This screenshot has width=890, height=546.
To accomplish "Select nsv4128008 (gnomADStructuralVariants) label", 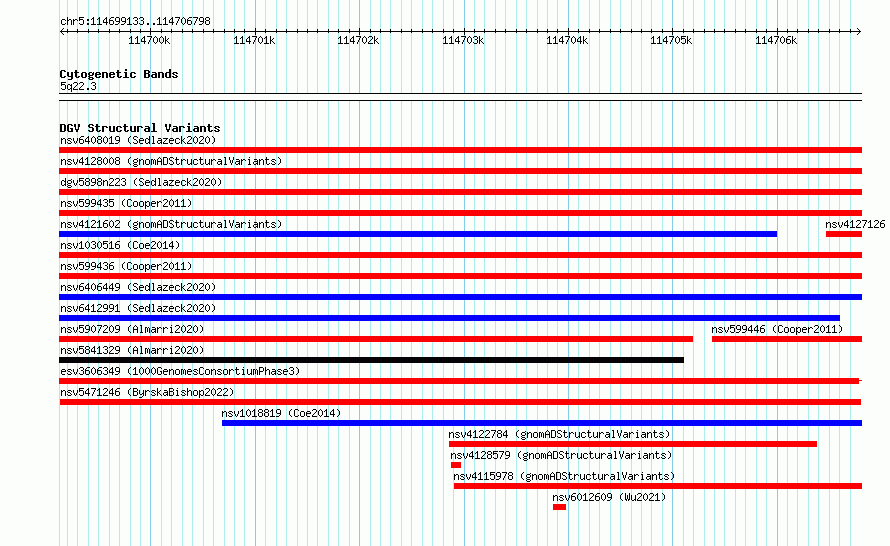I will point(171,161).
